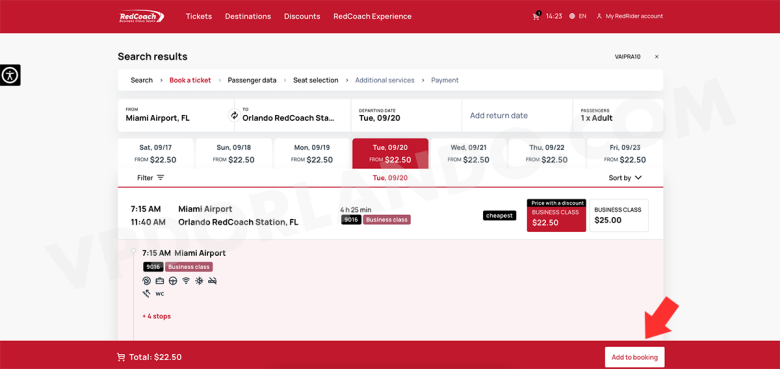The height and width of the screenshot is (369, 780).
Task: Go to the Search breadcrumb step
Action: pos(142,80)
